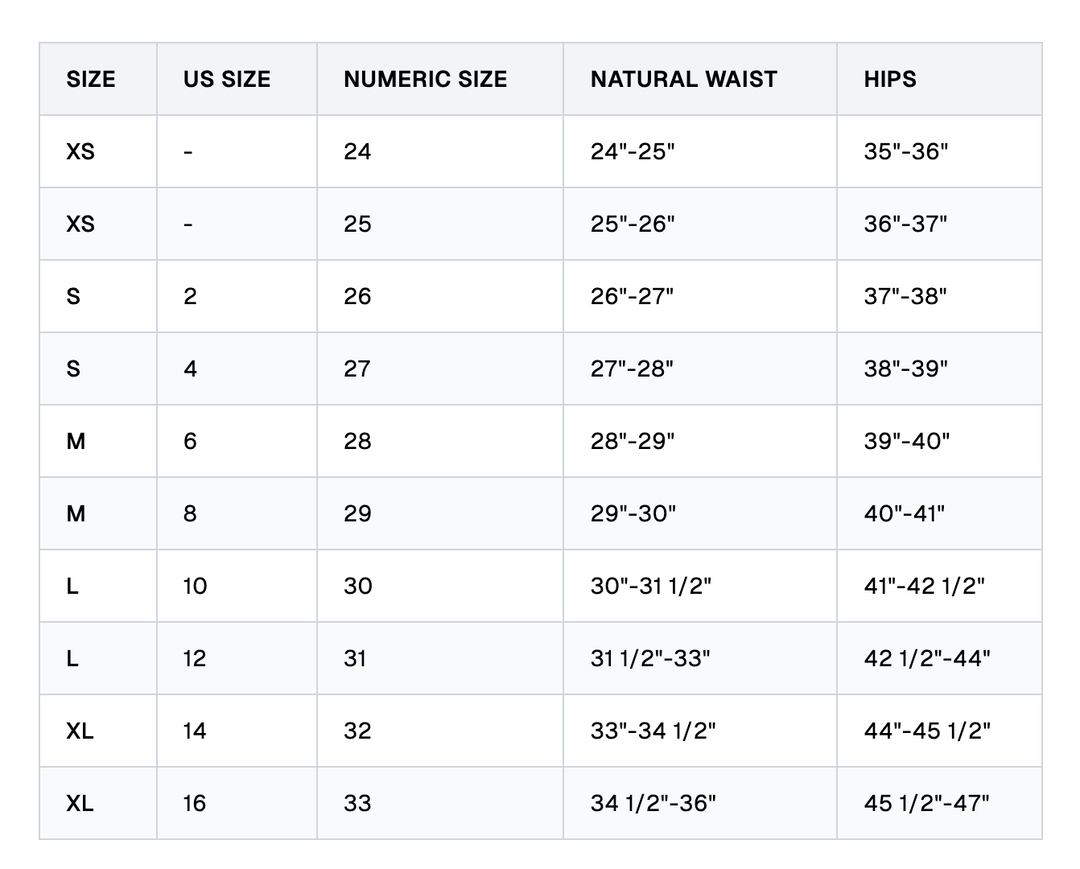This screenshot has width=1080, height=869.
Task: Click the SIZE column header
Action: click(91, 80)
